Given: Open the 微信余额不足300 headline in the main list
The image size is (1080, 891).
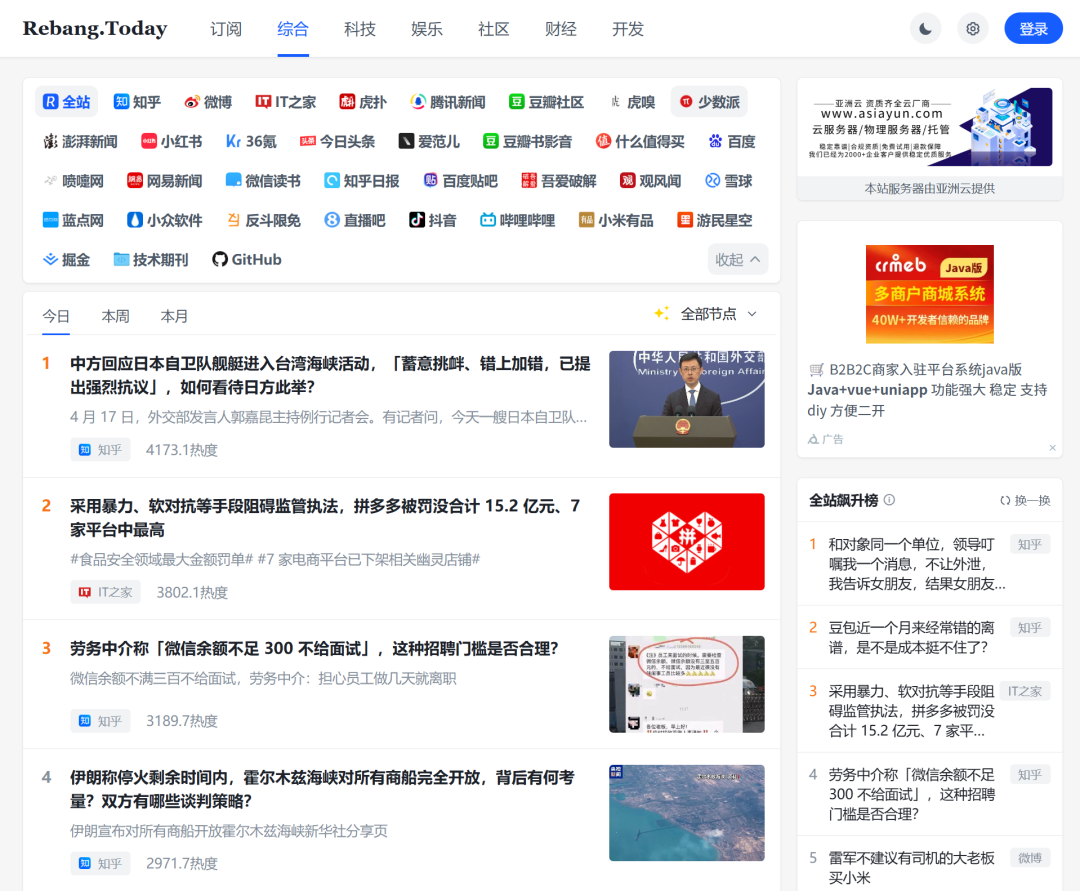Looking at the screenshot, I should click(x=314, y=649).
